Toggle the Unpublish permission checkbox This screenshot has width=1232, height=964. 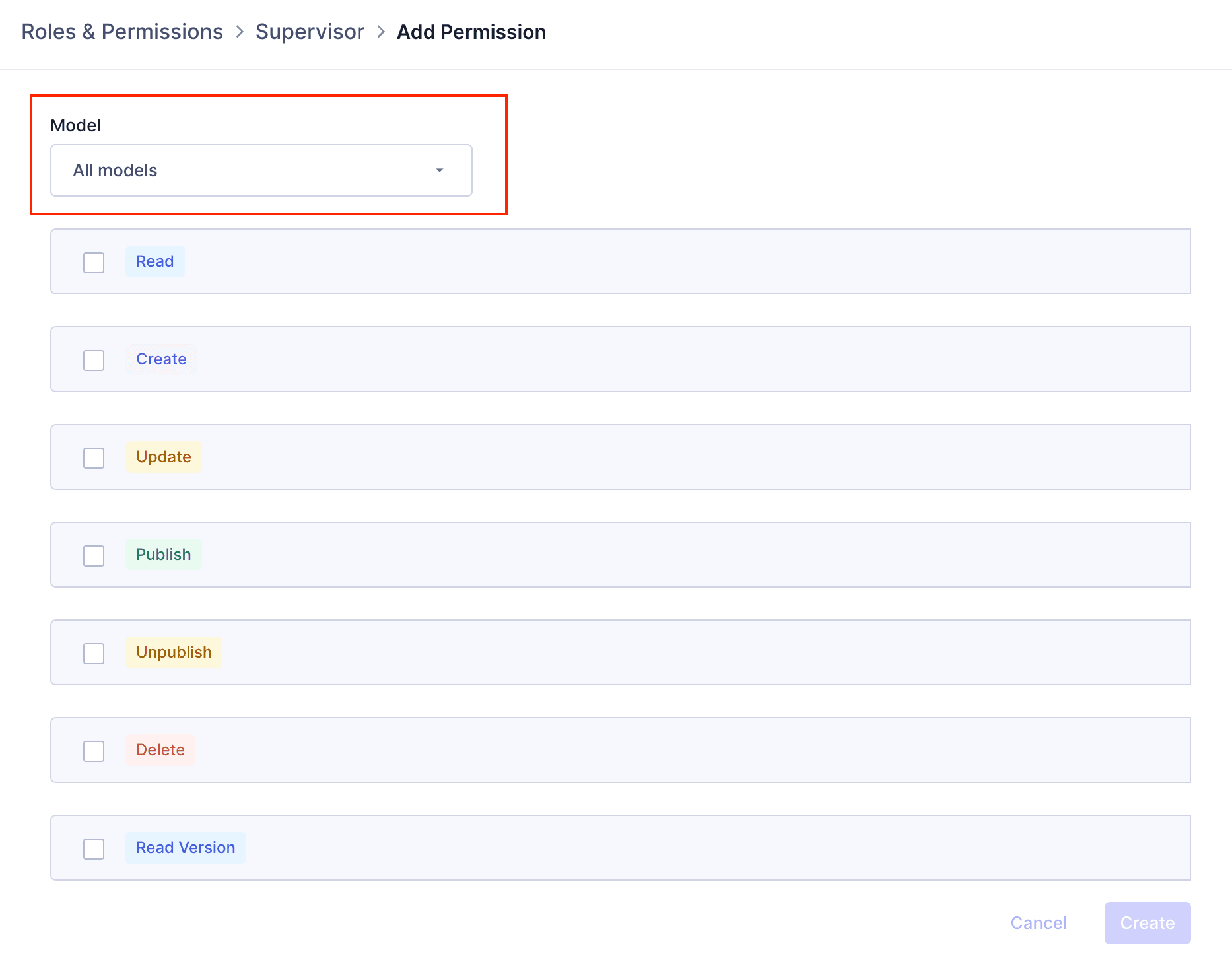coord(94,653)
